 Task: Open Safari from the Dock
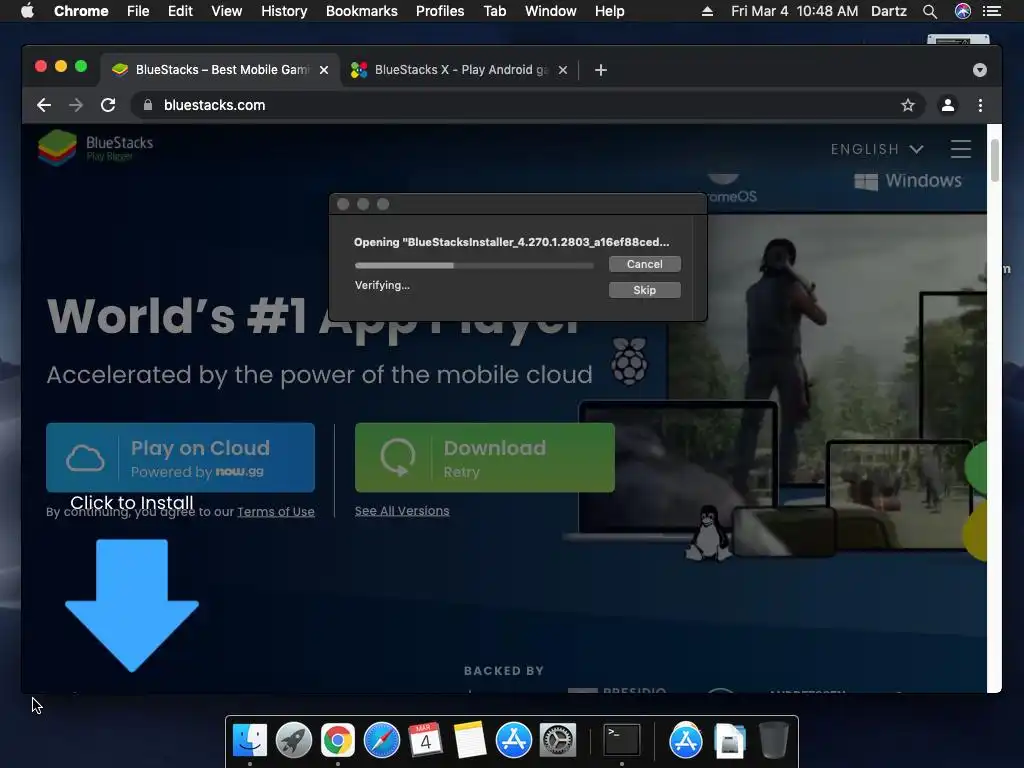click(381, 741)
